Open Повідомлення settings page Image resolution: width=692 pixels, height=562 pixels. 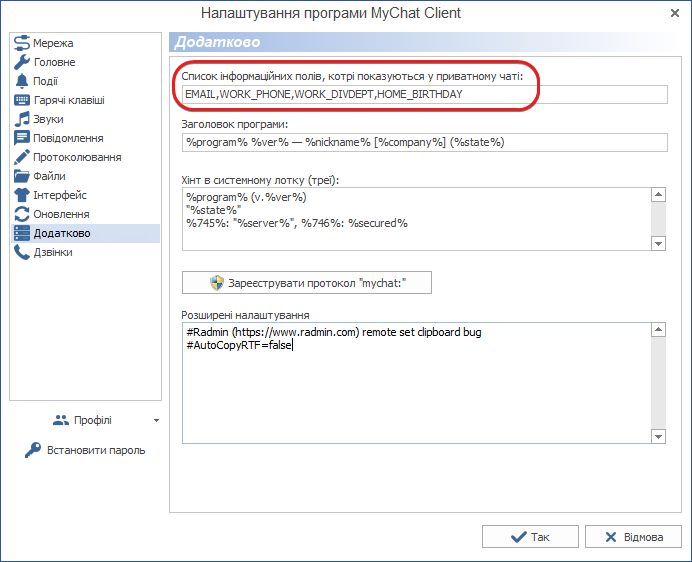(86, 138)
